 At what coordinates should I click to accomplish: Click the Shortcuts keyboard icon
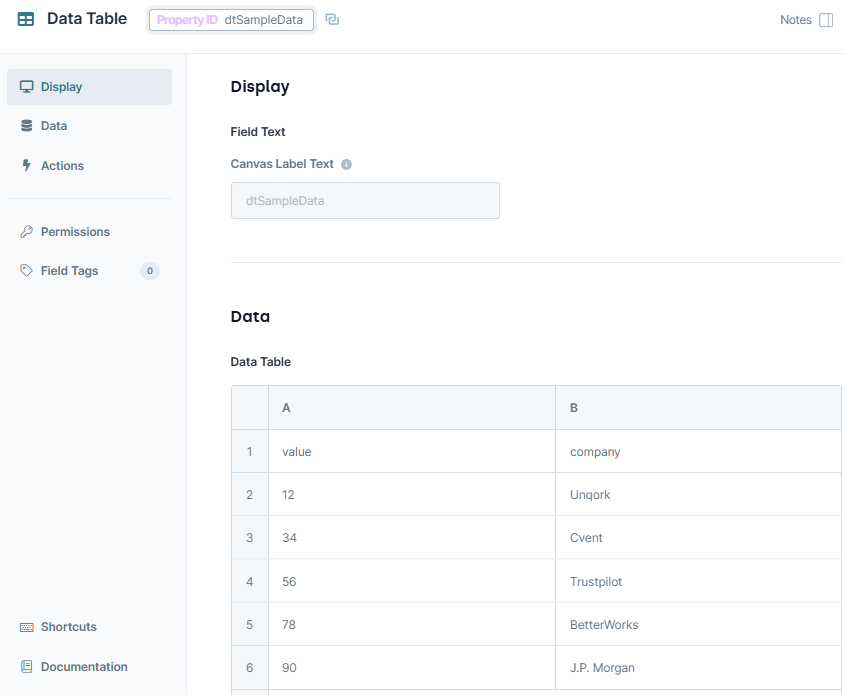27,627
